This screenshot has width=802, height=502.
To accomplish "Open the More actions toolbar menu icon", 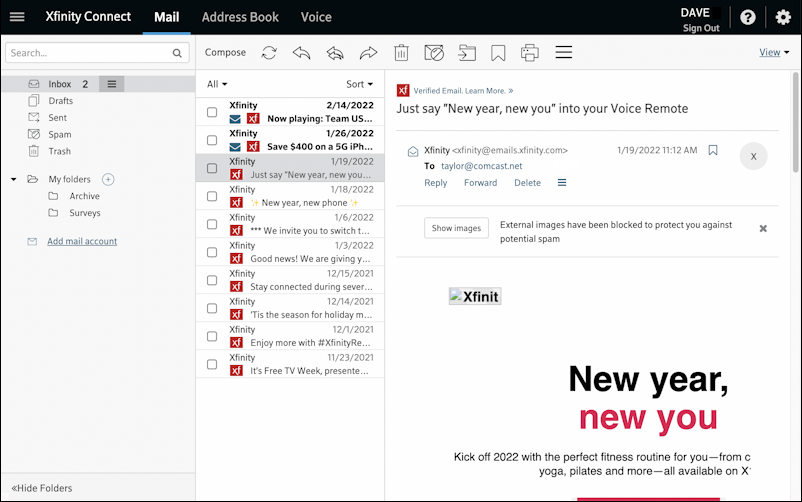I will [x=564, y=52].
